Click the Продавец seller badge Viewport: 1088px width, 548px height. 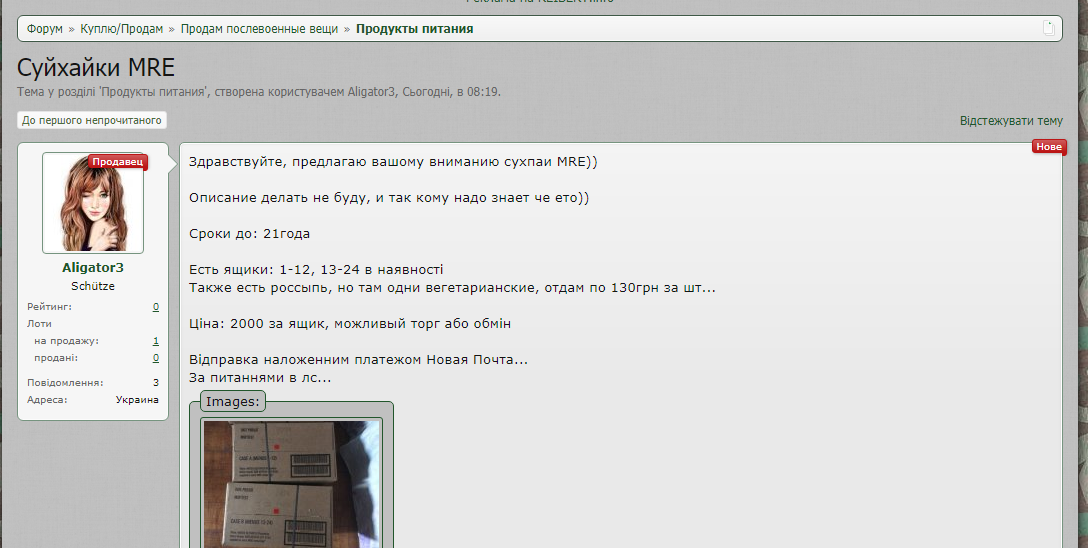[x=117, y=162]
